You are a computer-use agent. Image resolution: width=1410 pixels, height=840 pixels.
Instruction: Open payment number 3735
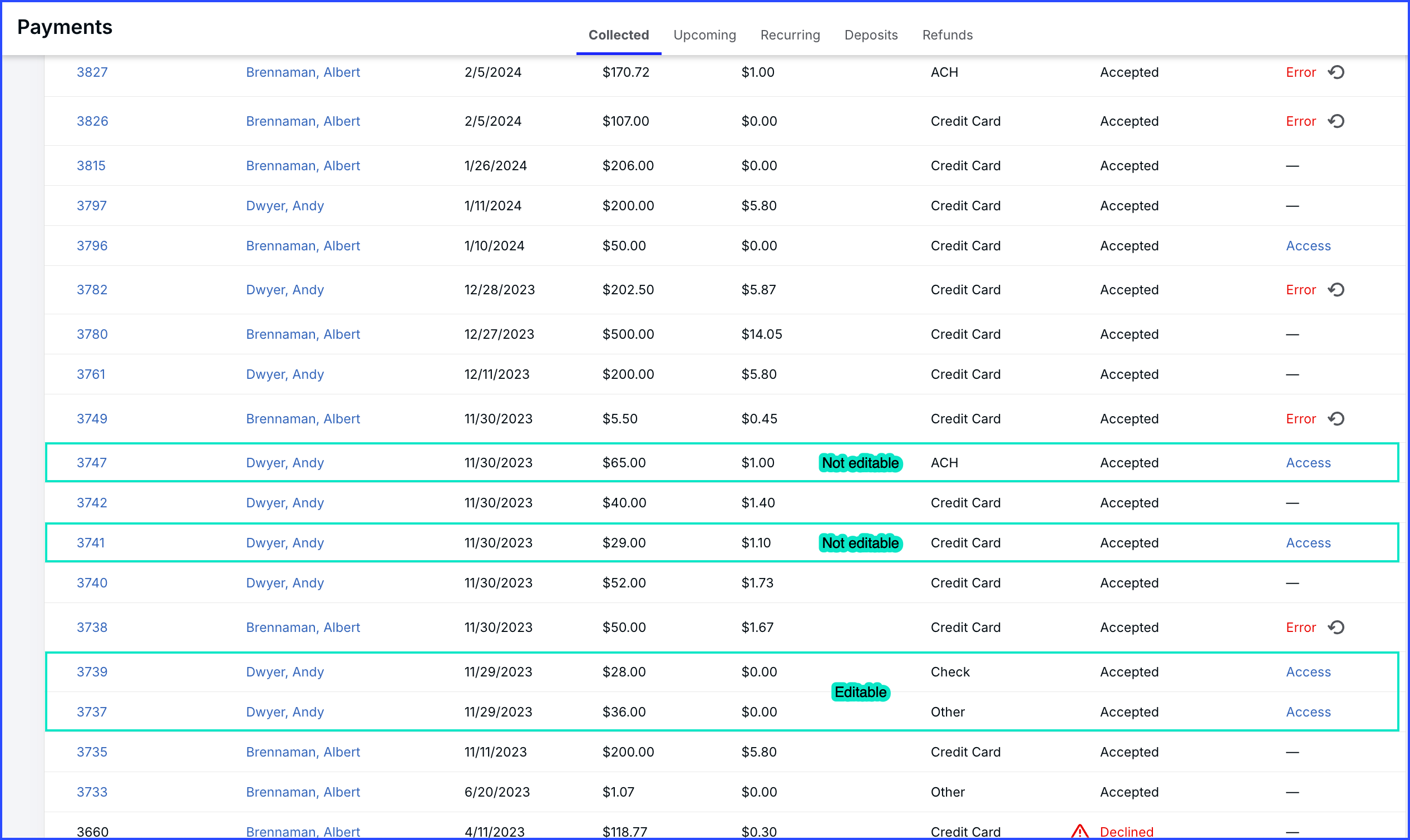click(92, 752)
